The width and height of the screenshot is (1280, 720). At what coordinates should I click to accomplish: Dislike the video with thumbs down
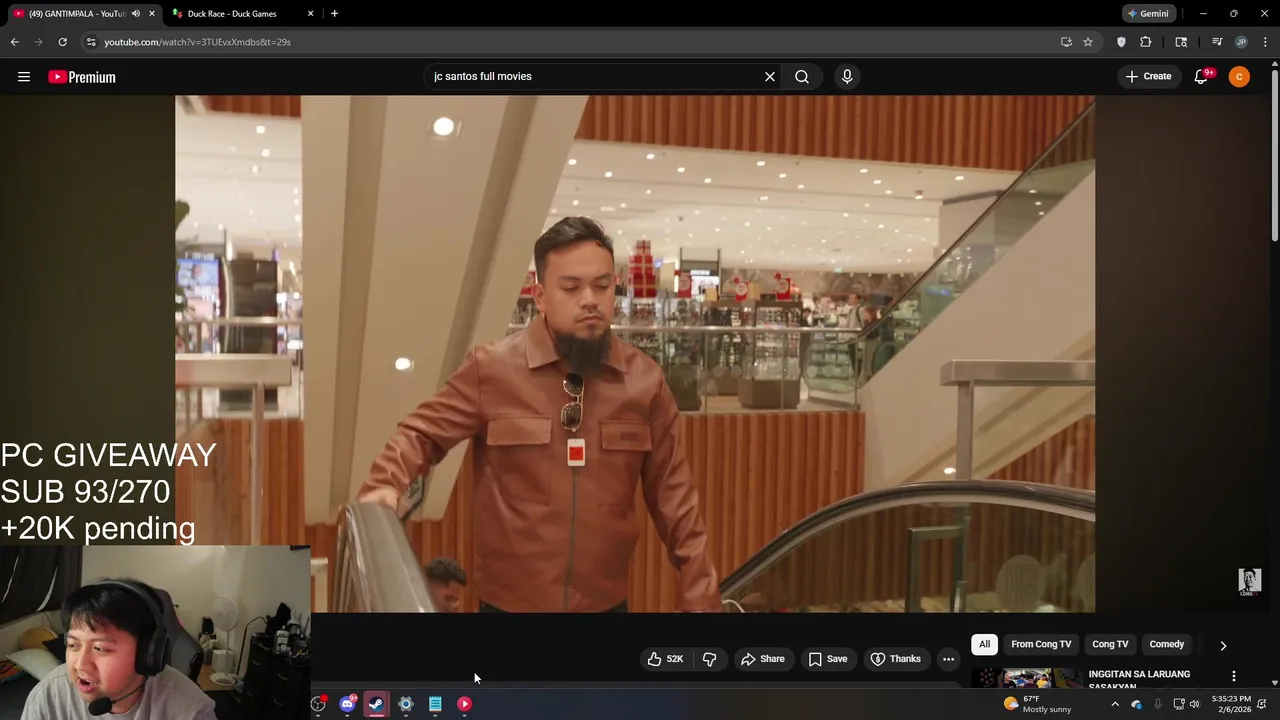pos(709,659)
